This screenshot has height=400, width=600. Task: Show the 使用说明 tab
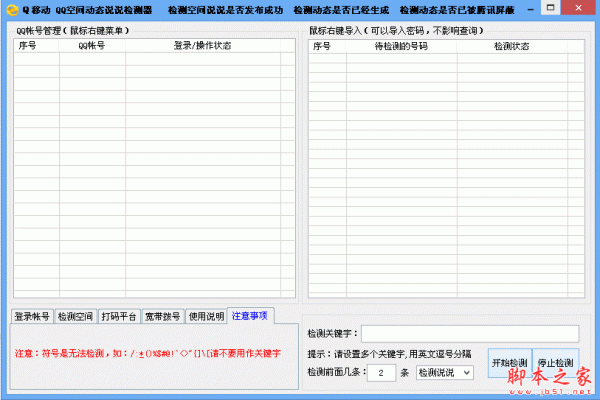(206, 317)
